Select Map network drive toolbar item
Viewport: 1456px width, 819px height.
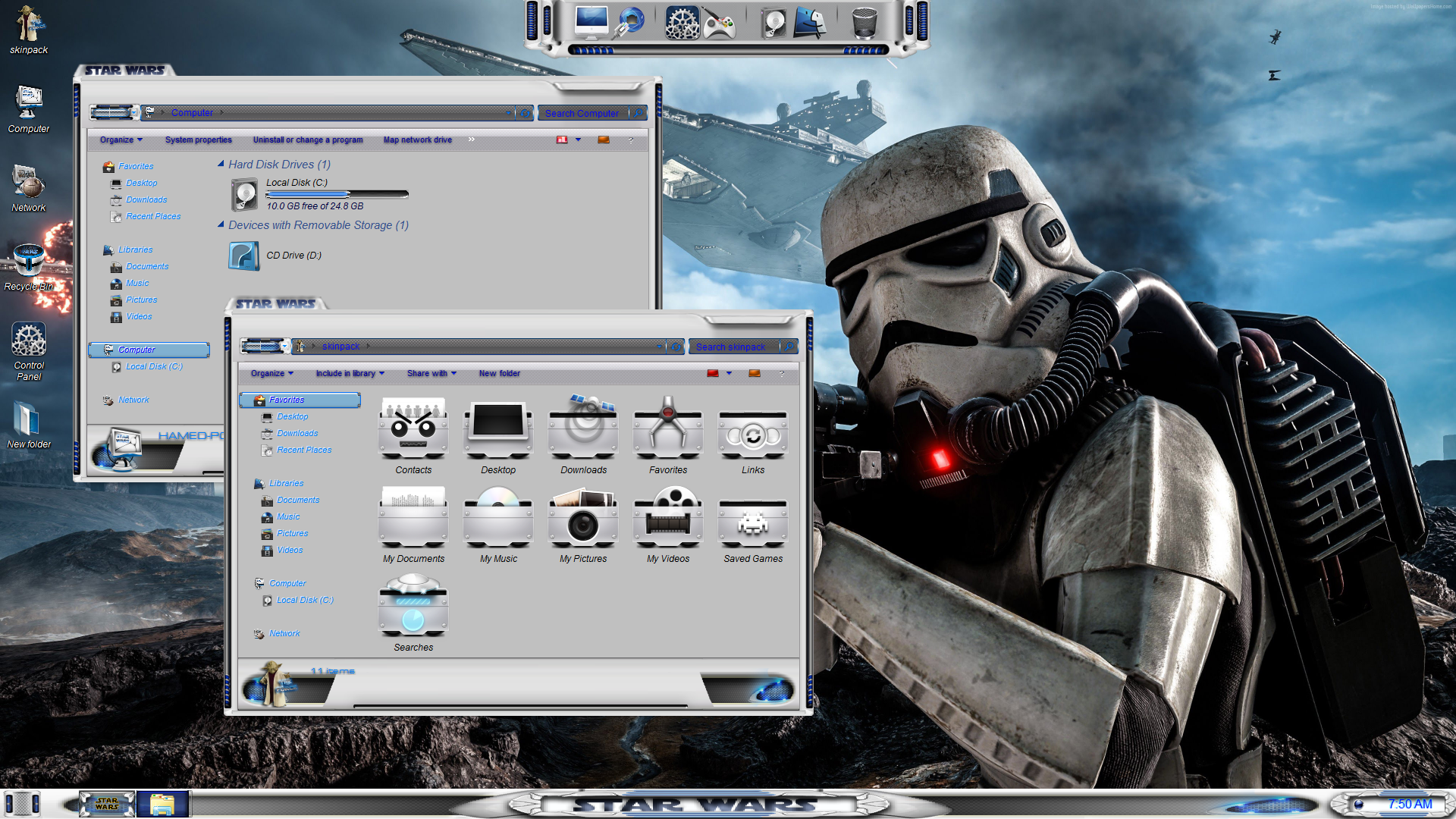coord(417,140)
